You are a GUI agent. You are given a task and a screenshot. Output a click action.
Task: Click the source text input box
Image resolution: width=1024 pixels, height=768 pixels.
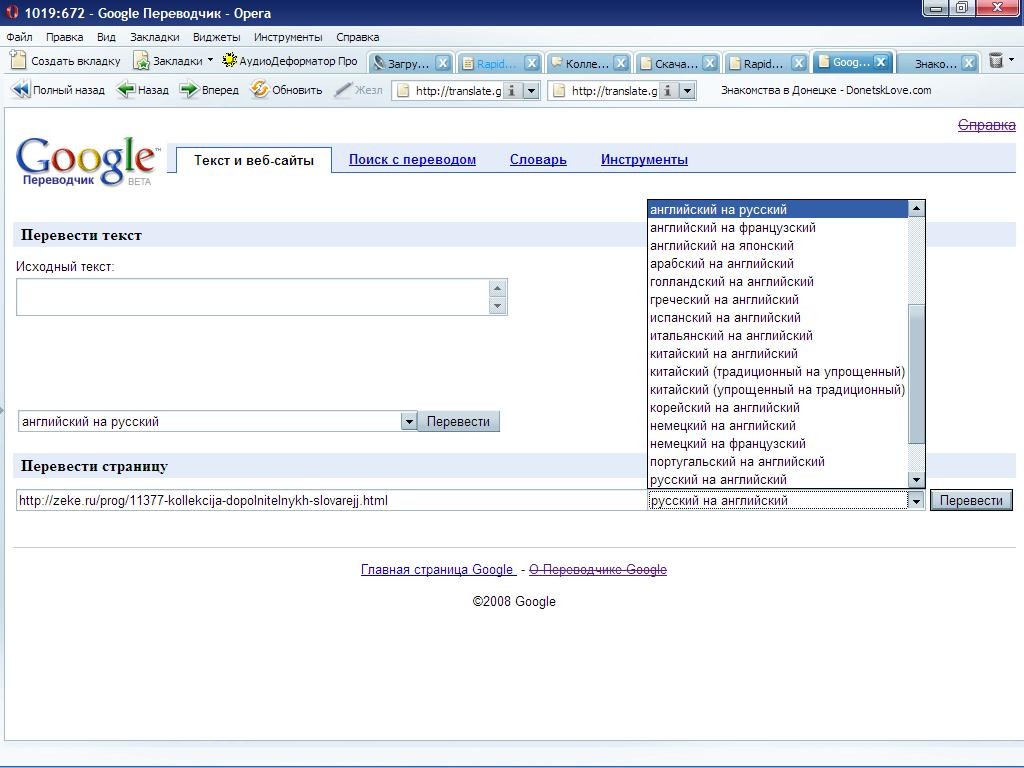(252, 297)
